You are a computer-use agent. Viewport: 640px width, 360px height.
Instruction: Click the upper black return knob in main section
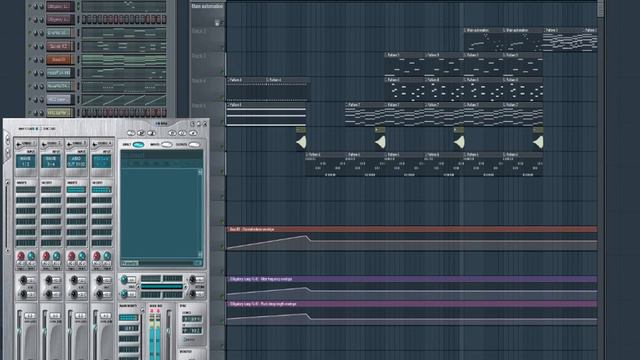coord(192,280)
